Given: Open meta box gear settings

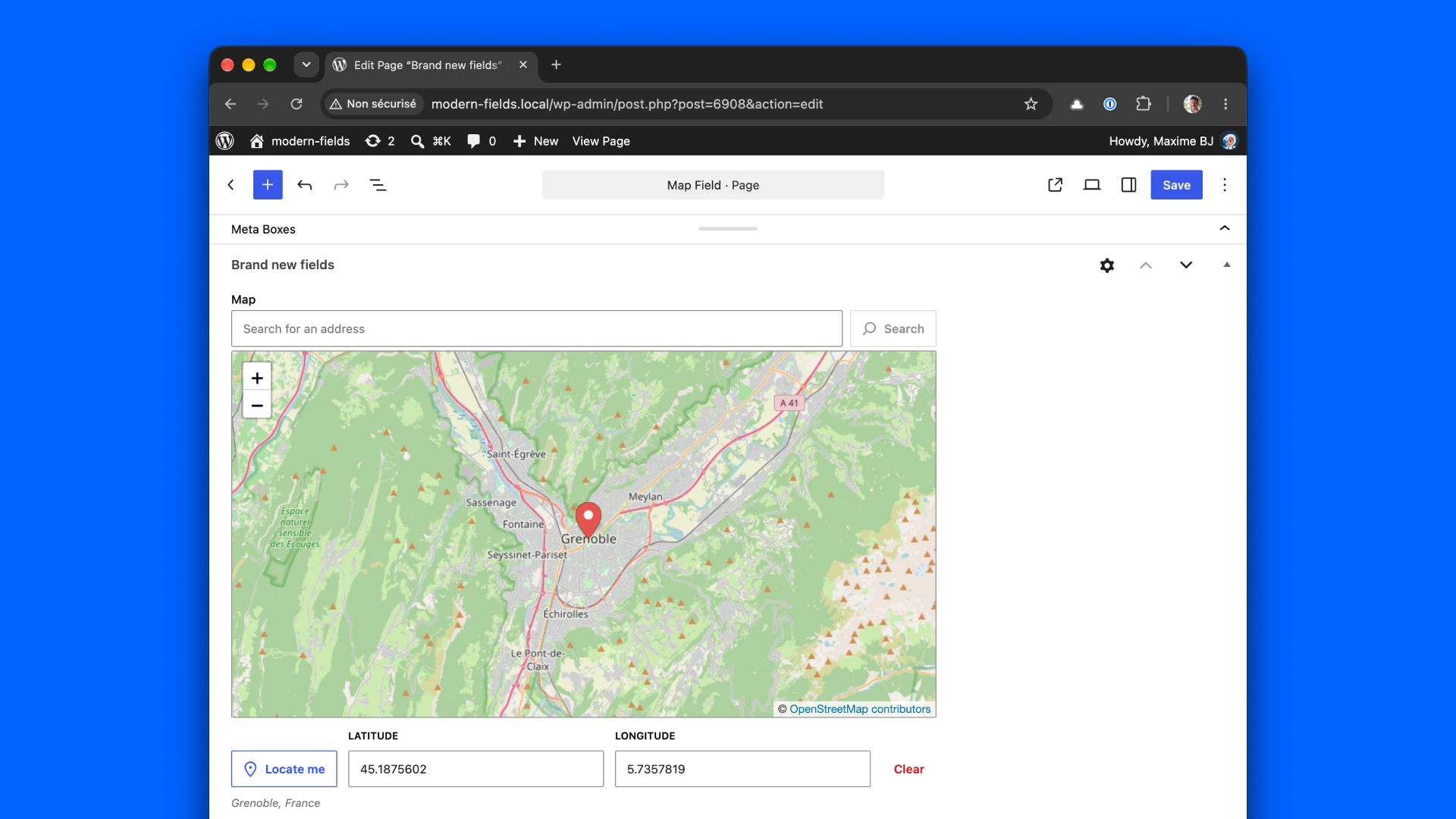Looking at the screenshot, I should pos(1107,265).
